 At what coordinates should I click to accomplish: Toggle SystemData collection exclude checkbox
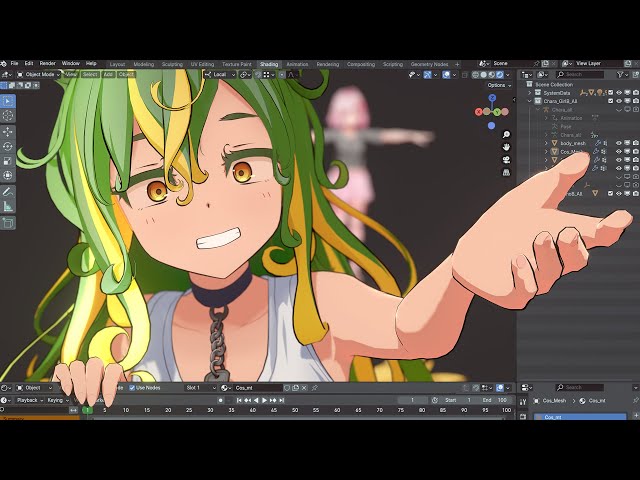coord(611,93)
